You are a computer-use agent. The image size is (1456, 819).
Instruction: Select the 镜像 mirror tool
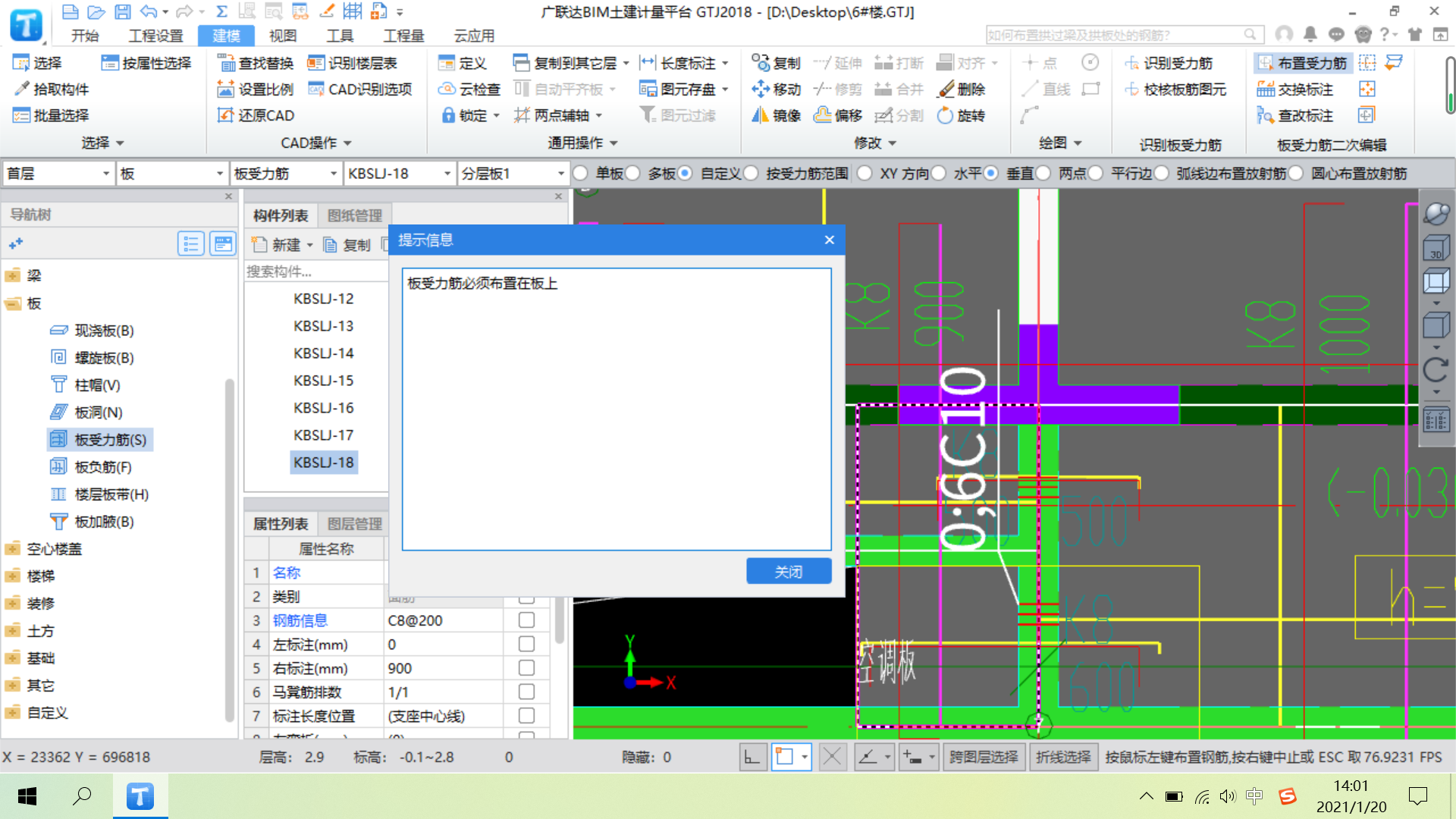point(776,115)
